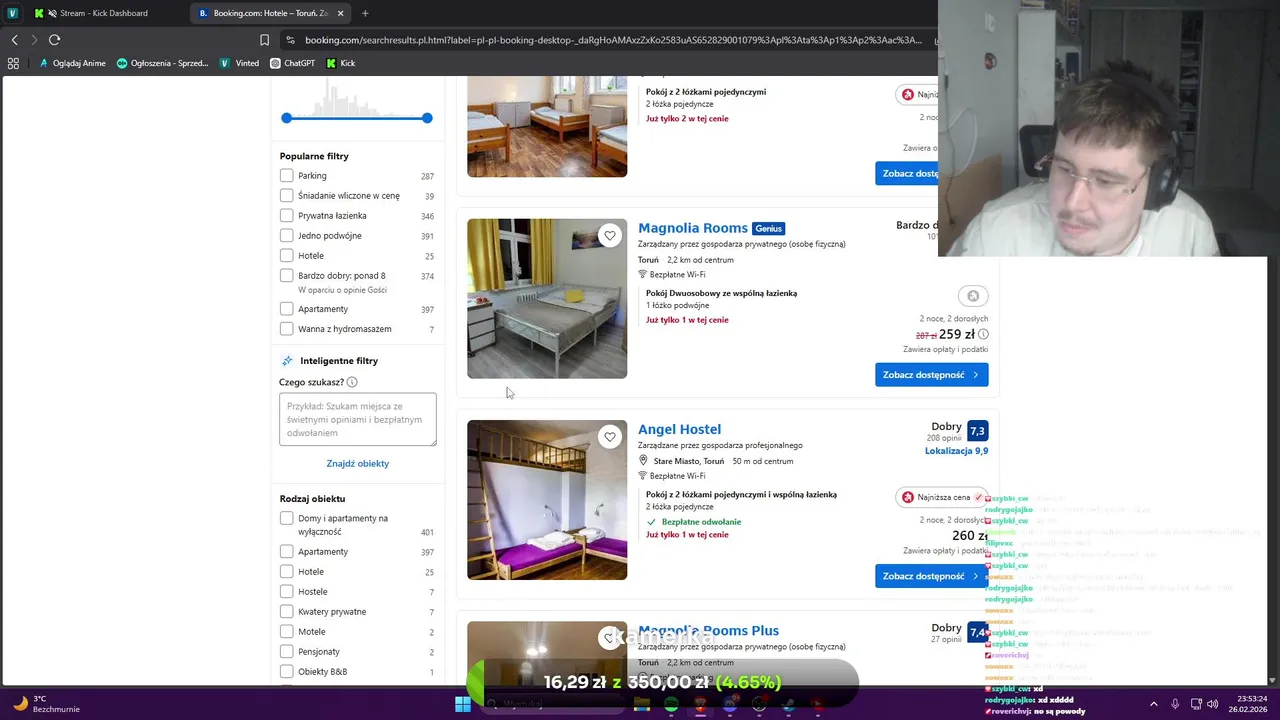This screenshot has width=1280, height=720.
Task: Open Windows Start menu
Action: (x=463, y=704)
